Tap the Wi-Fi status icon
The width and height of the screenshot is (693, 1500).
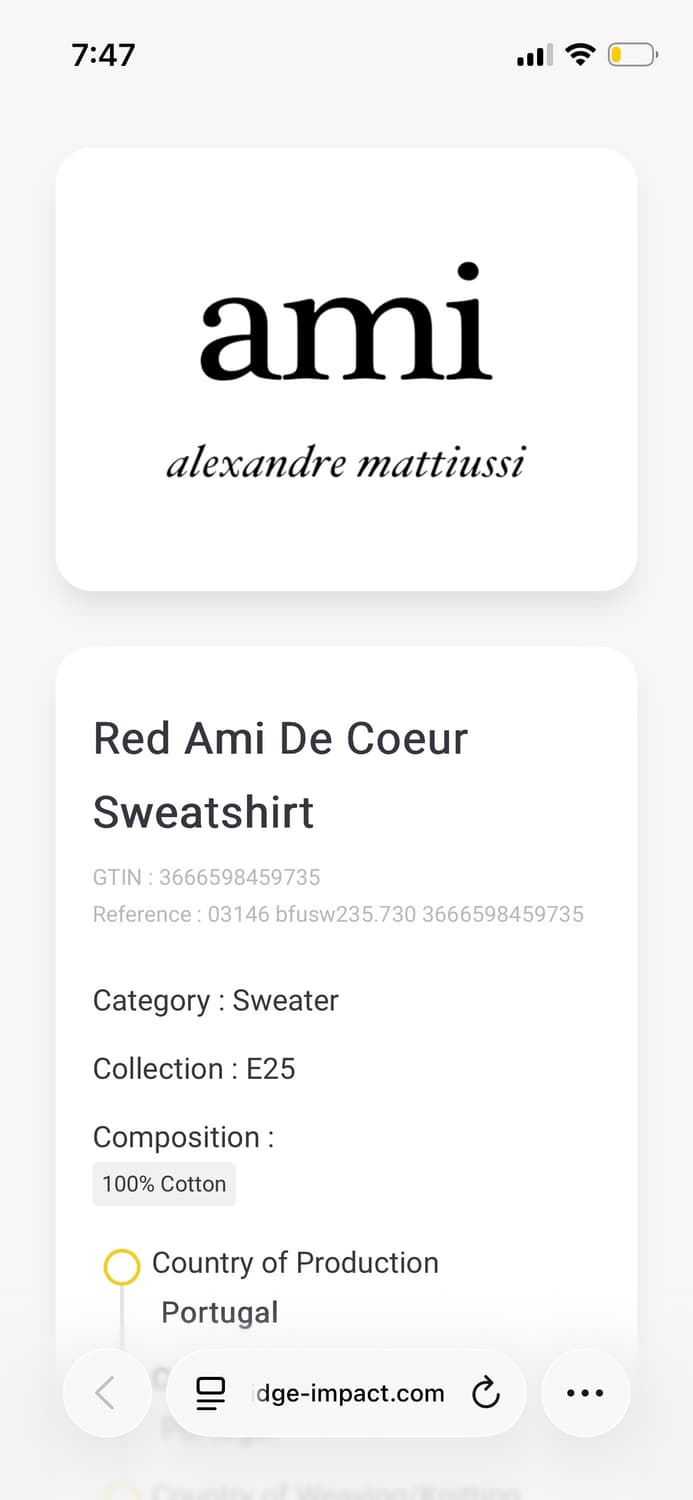580,55
